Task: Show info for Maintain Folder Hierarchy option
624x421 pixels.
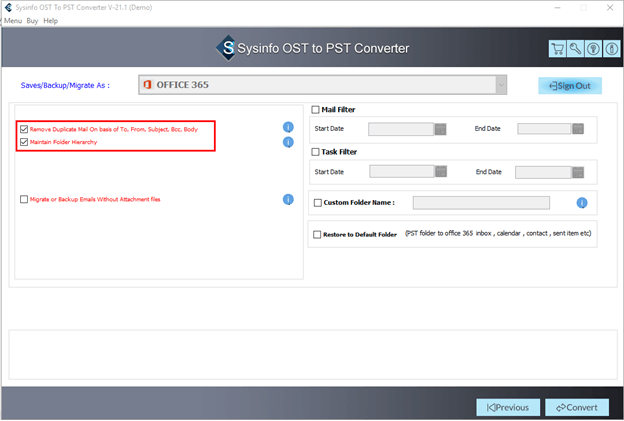Action: 288,142
